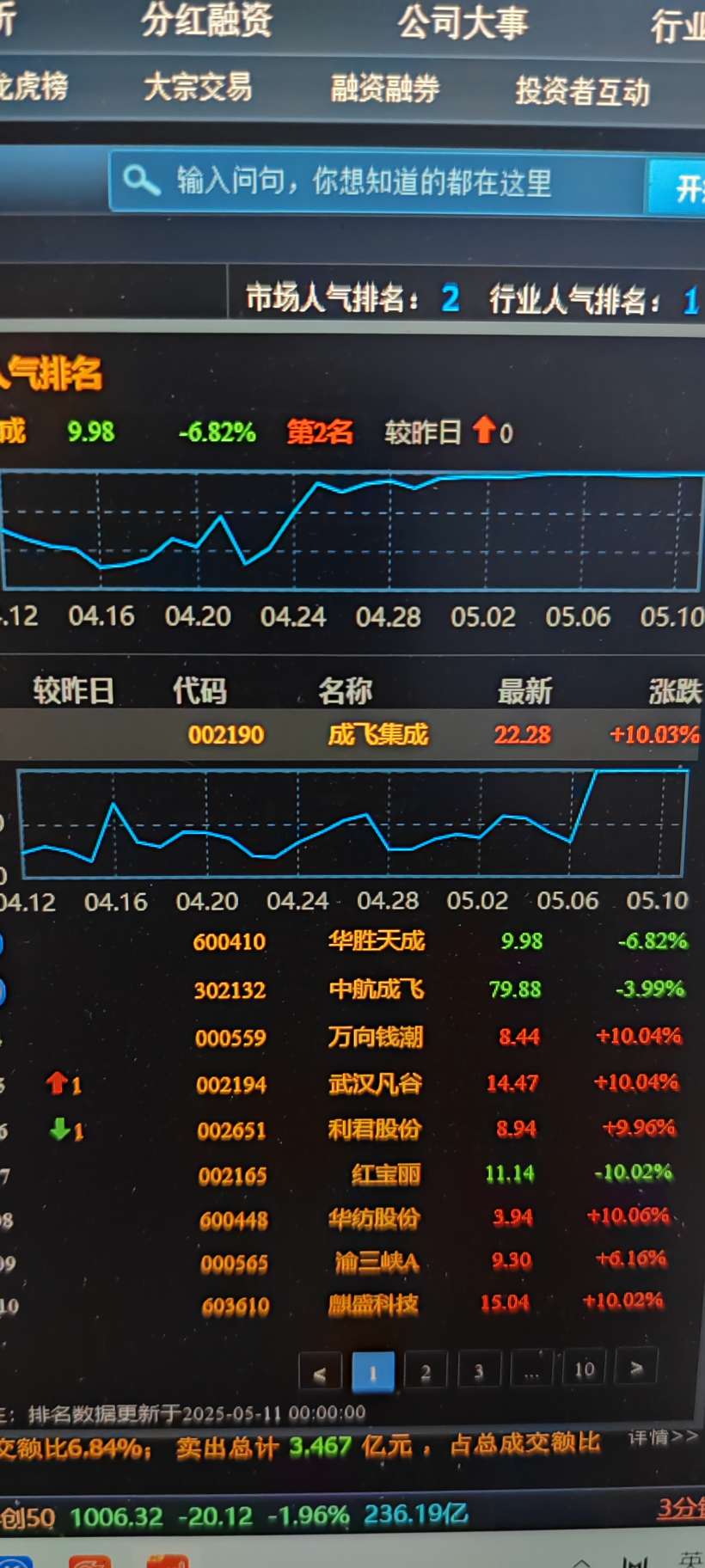Click the pagination ellipsis button
This screenshot has width=705, height=1568.
pyautogui.click(x=531, y=1369)
